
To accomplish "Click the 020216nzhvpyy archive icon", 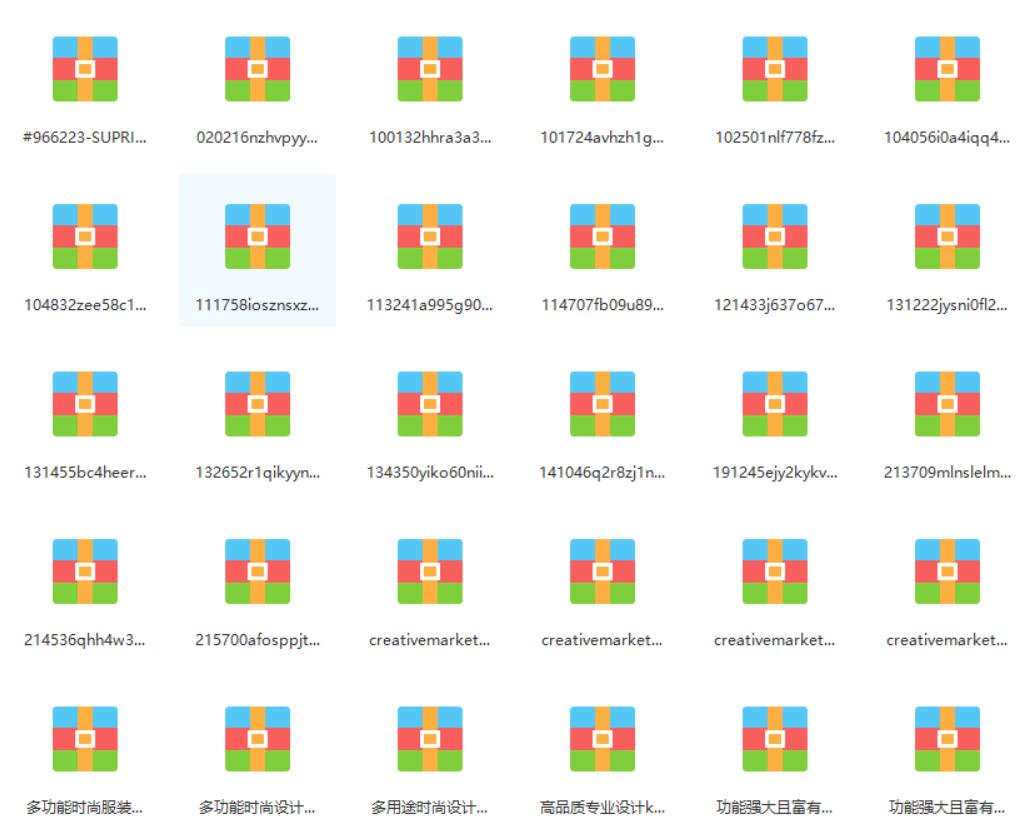I will 257,69.
